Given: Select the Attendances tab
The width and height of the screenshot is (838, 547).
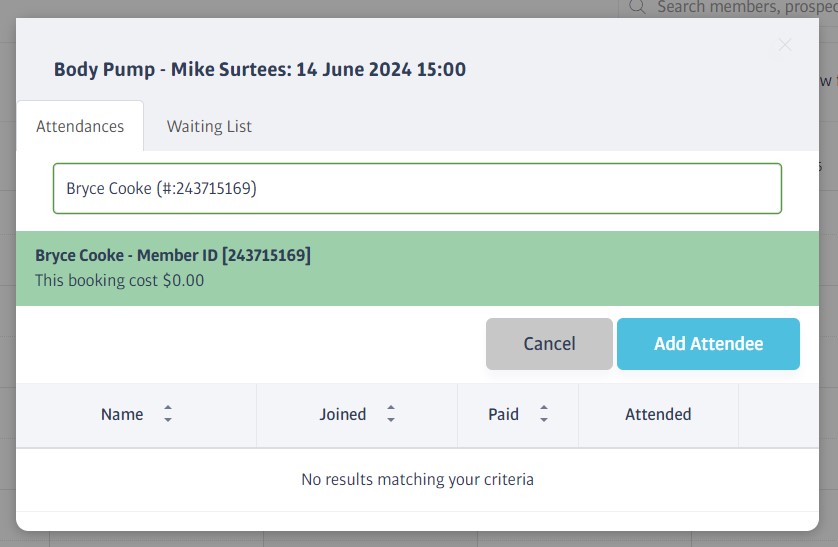Looking at the screenshot, I should tap(80, 127).
